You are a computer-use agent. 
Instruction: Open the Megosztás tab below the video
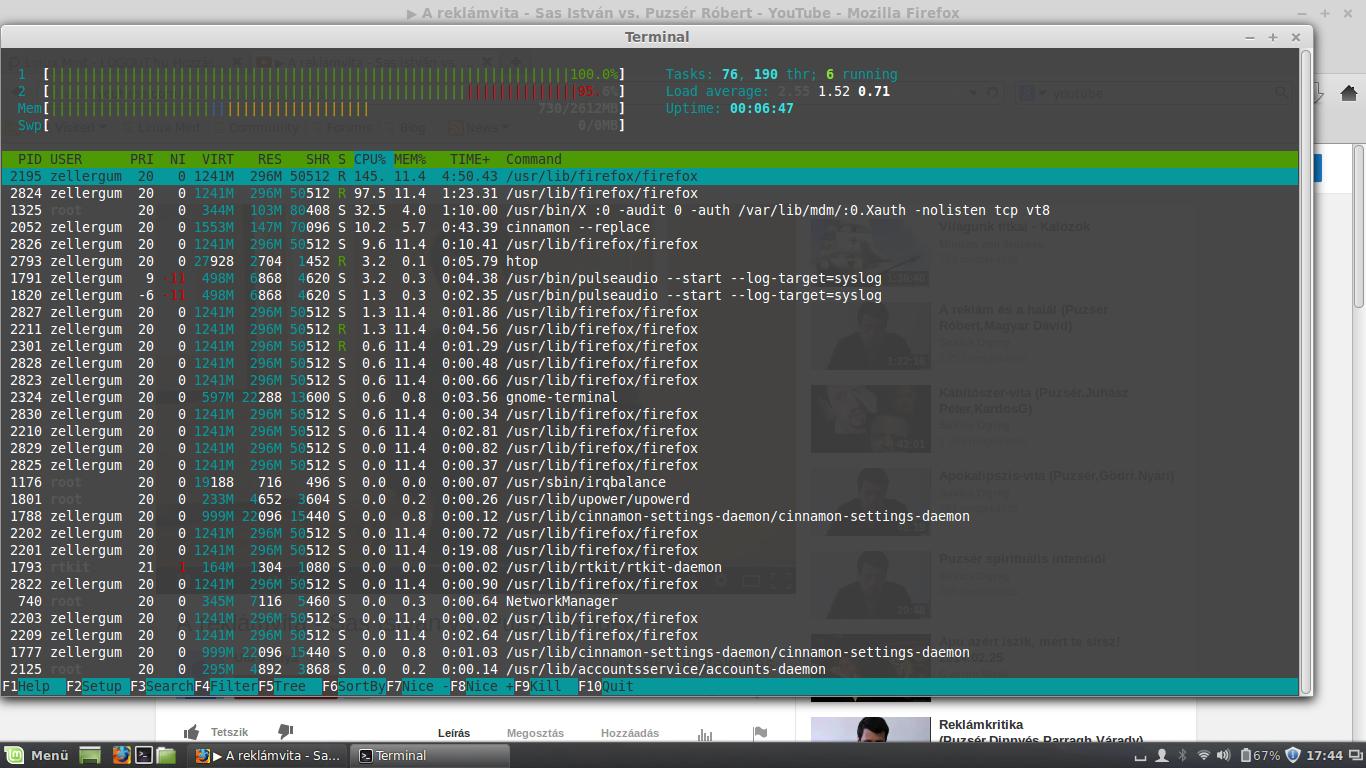[535, 733]
